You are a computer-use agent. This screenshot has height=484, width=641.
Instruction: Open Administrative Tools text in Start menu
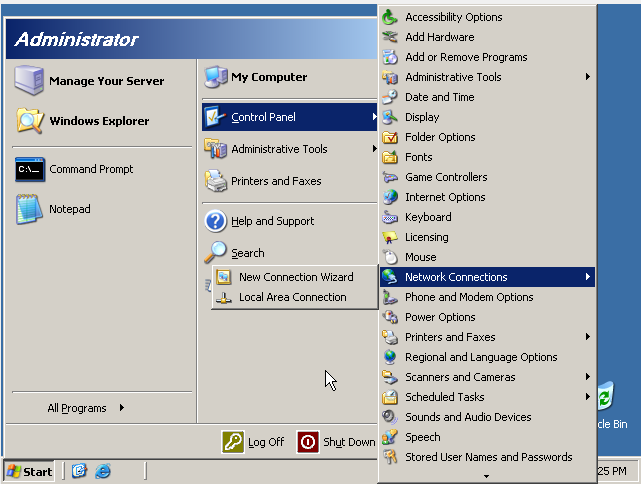coord(279,149)
